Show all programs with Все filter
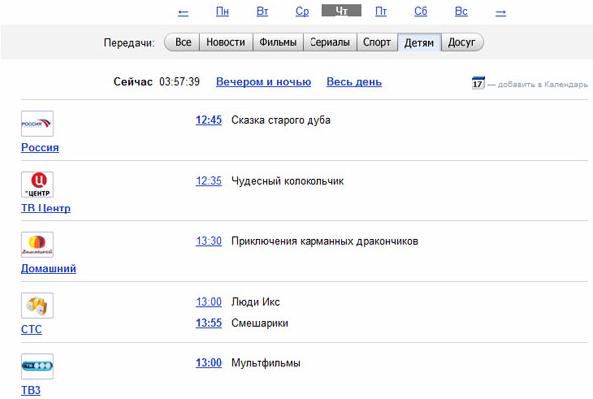The image size is (593, 399). 182,42
